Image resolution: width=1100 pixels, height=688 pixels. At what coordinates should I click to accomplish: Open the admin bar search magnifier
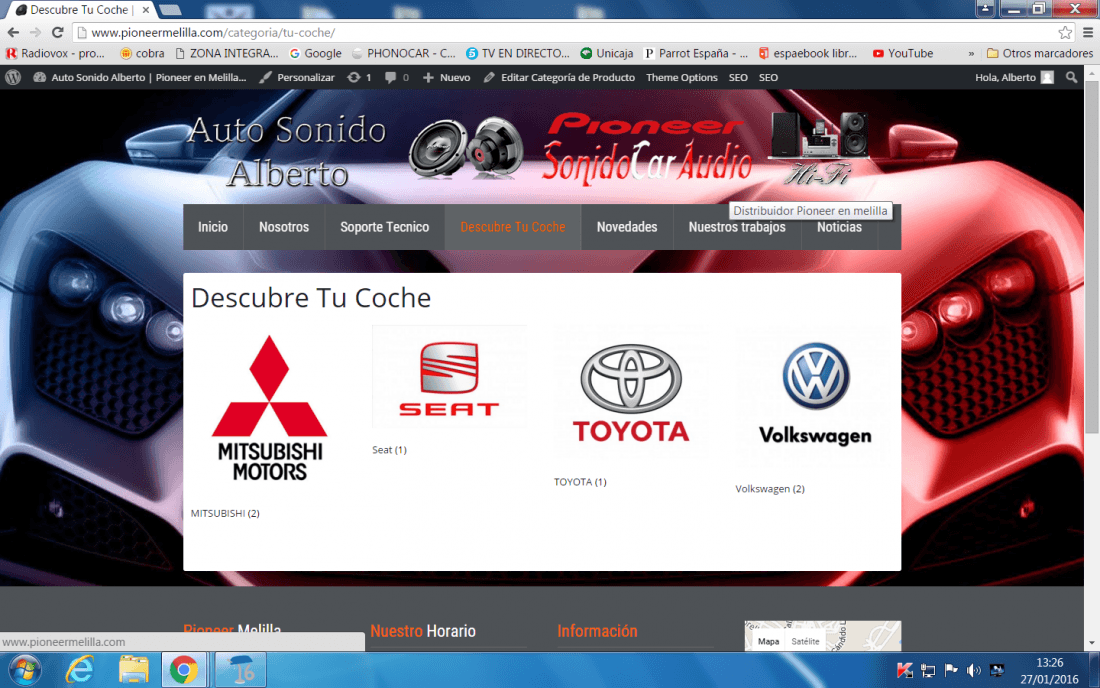[1071, 78]
